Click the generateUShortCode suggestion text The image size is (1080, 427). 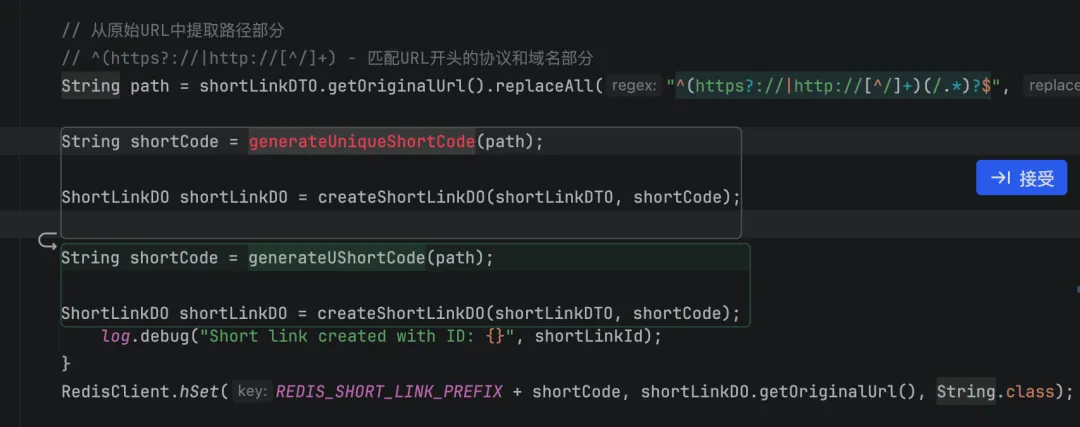click(x=337, y=258)
